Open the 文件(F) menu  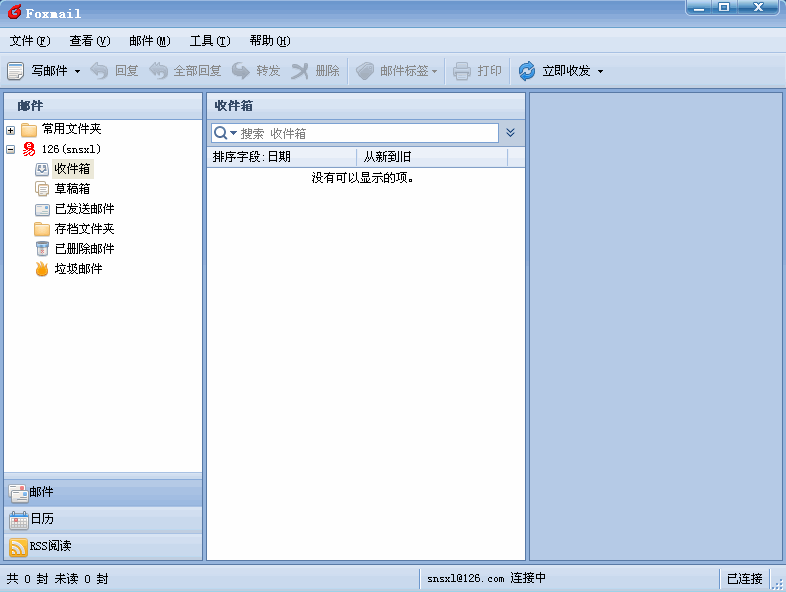tap(30, 41)
